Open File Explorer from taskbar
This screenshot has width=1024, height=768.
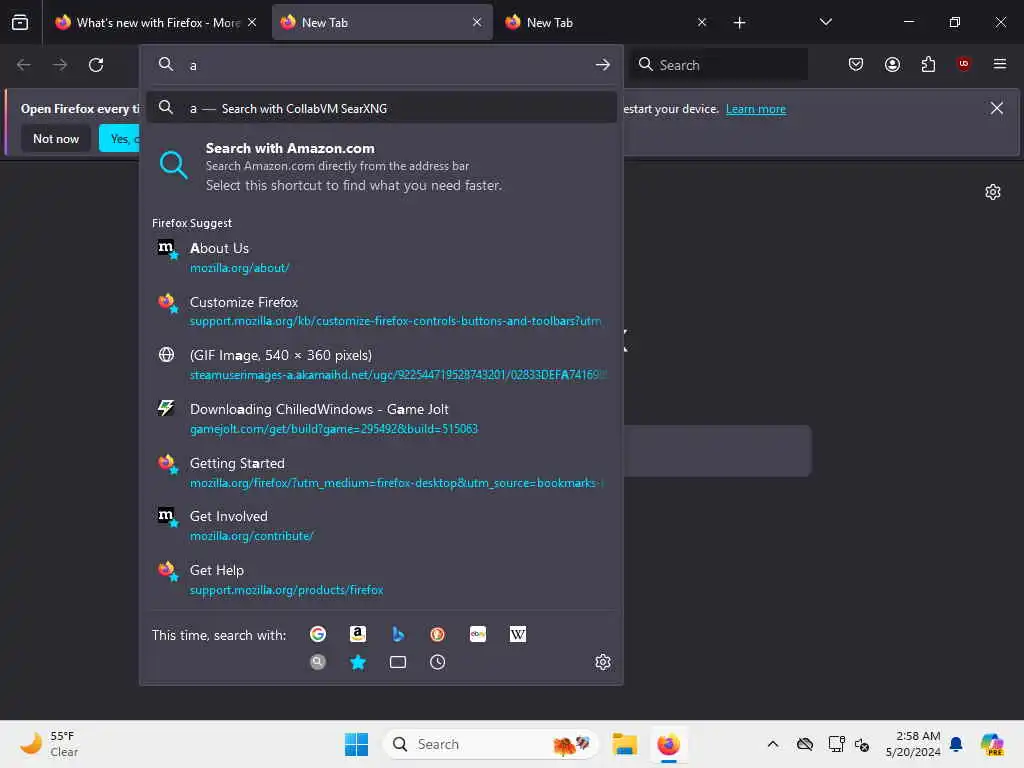point(624,744)
